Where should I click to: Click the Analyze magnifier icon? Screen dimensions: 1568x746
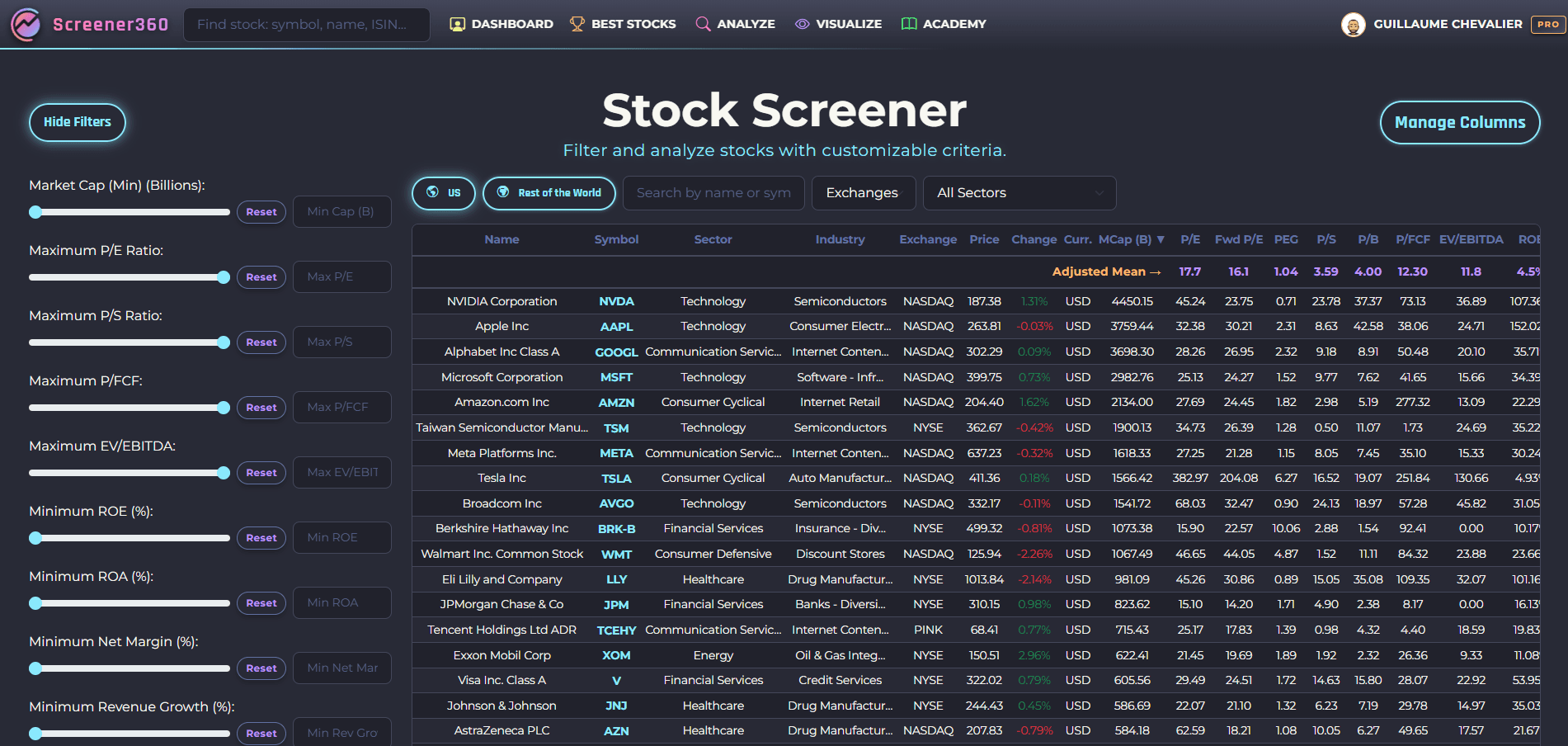coord(702,24)
